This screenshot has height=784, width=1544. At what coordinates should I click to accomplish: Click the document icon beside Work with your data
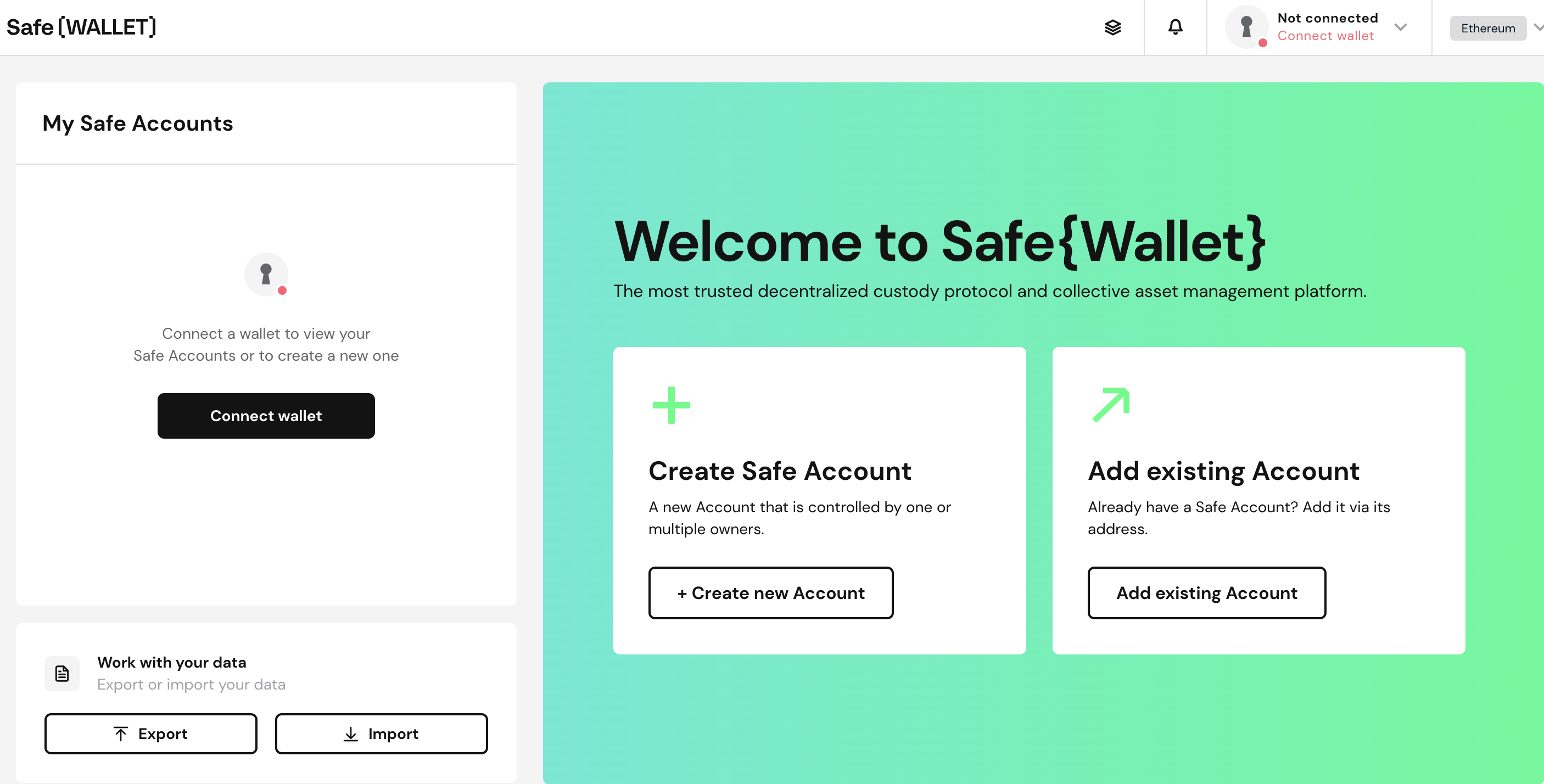click(61, 673)
